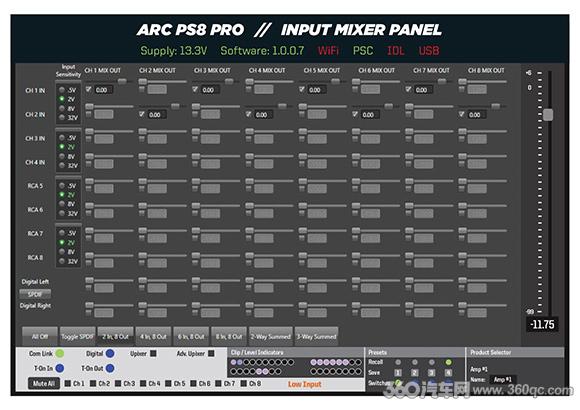Select 8V sensitivity for CH 1/2 inputs
This screenshot has width=580, height=410.
(62, 108)
